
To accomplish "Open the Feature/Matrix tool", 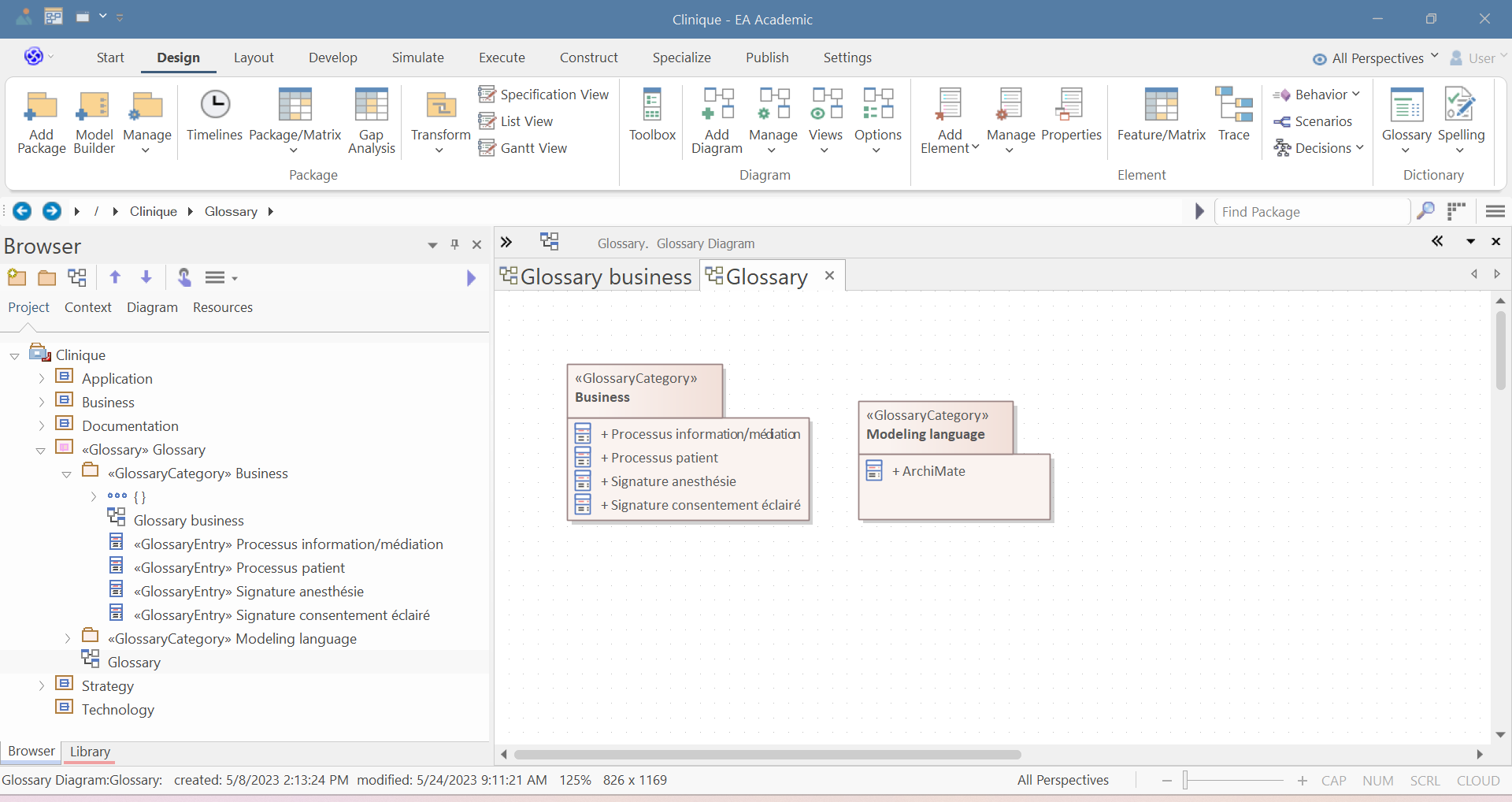I will tap(1162, 115).
